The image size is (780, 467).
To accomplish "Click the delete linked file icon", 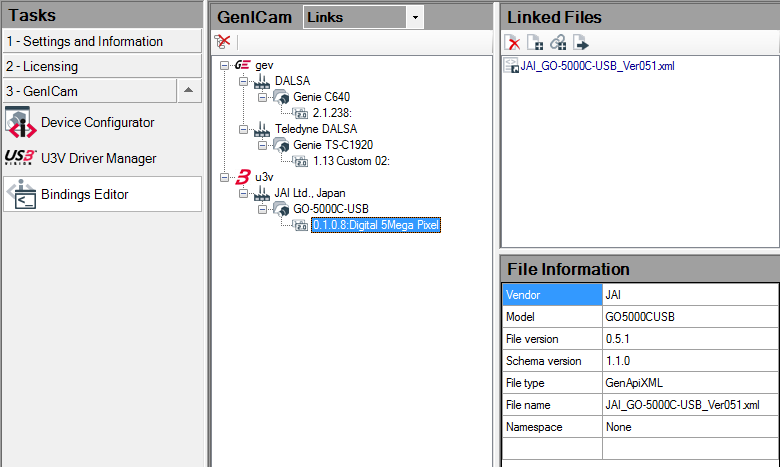I will (x=512, y=42).
